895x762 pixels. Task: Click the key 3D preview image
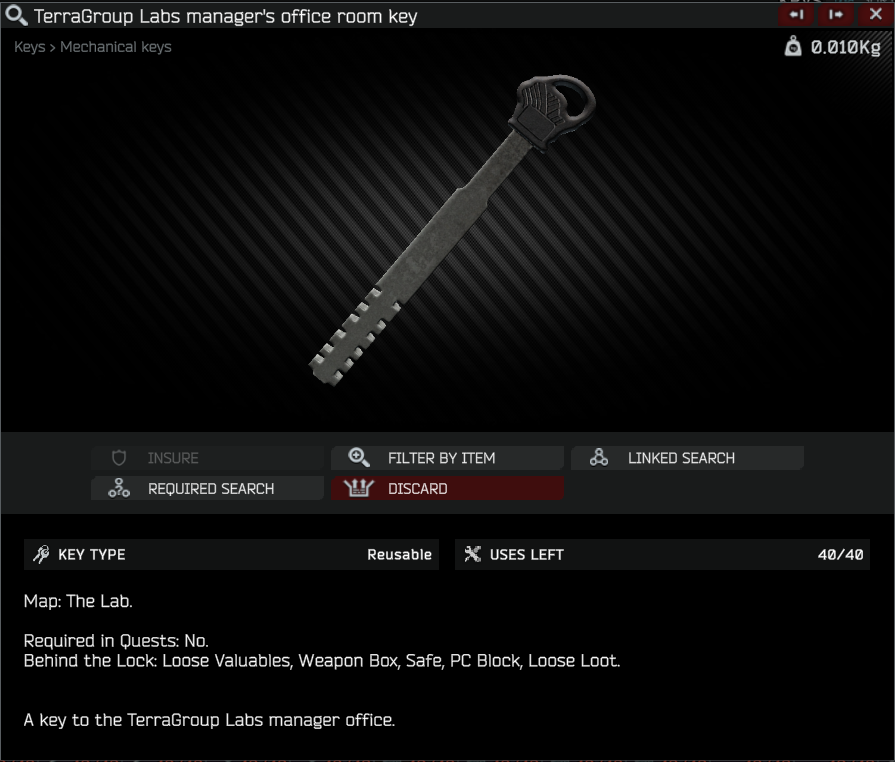coord(452,230)
